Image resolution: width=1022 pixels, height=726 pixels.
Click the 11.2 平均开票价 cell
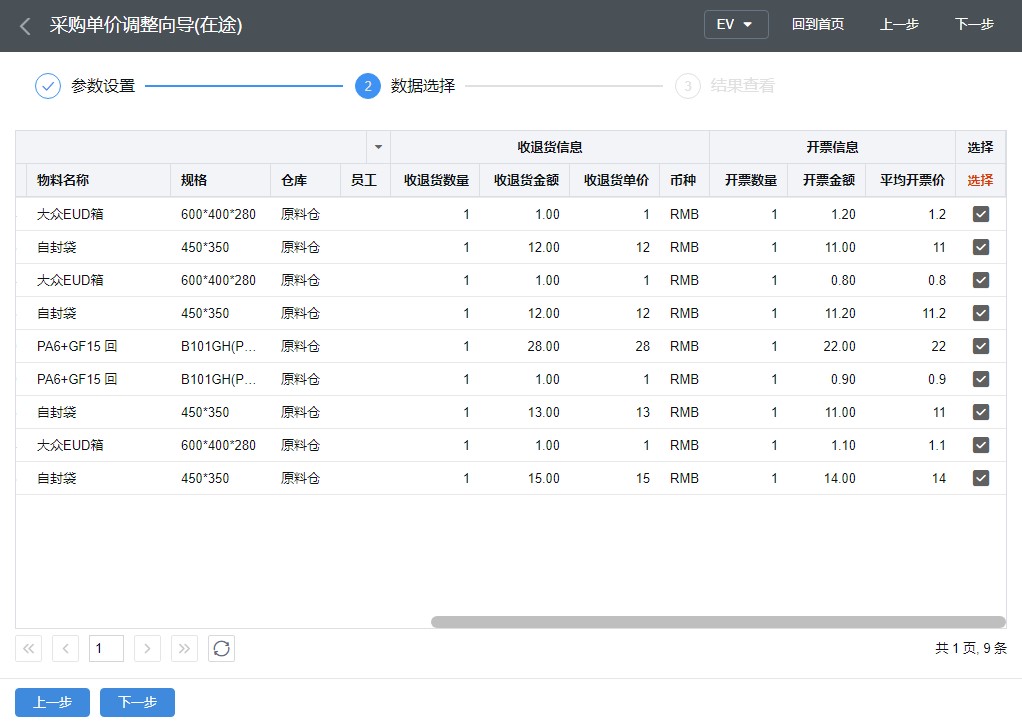click(911, 313)
